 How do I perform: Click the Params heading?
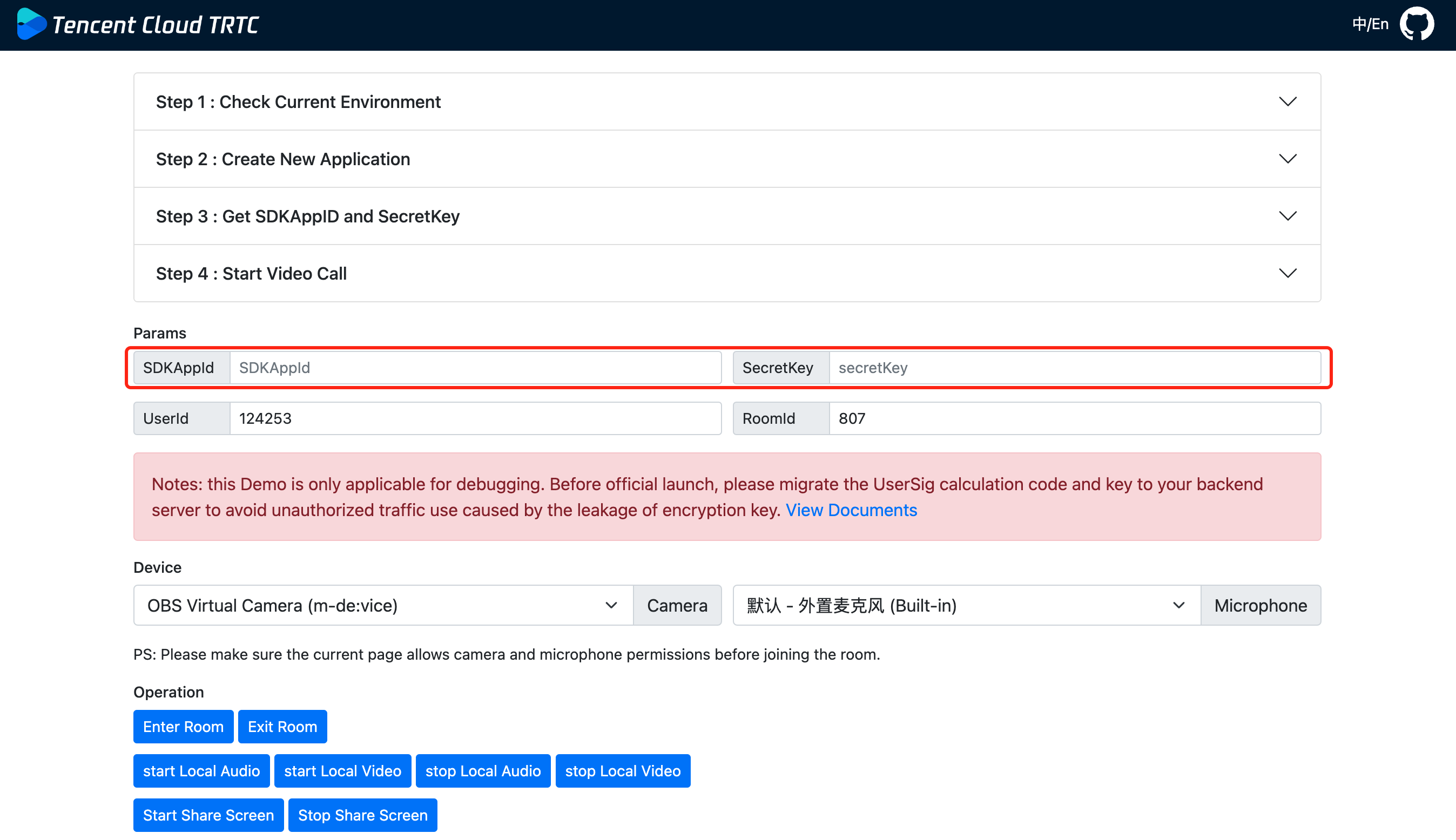tap(160, 333)
